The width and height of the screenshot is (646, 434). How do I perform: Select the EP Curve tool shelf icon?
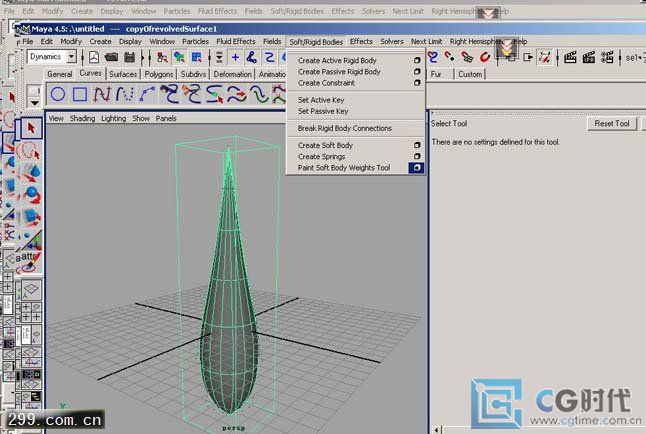pyautogui.click(x=102, y=94)
